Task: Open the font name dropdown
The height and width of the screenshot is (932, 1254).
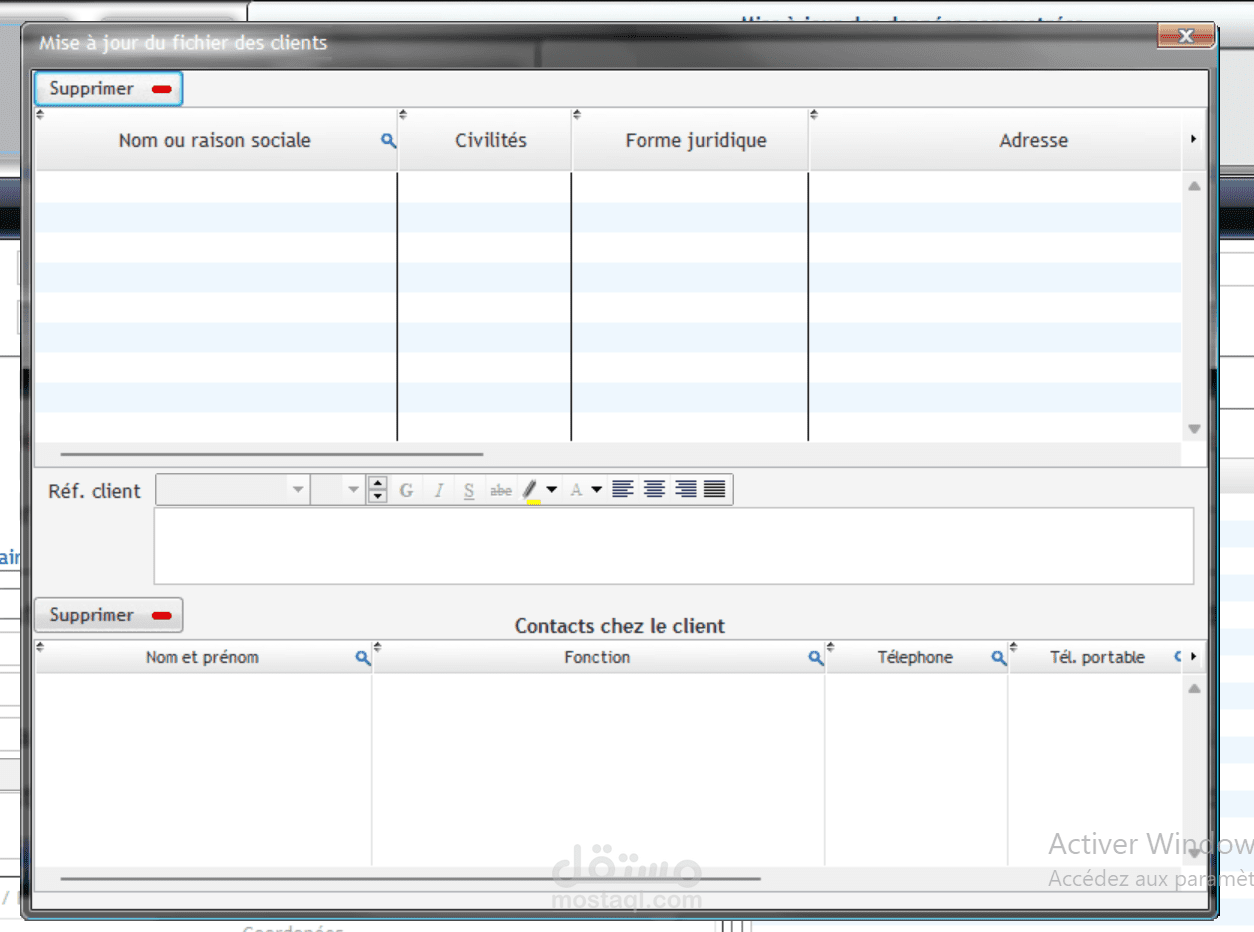Action: pos(297,490)
